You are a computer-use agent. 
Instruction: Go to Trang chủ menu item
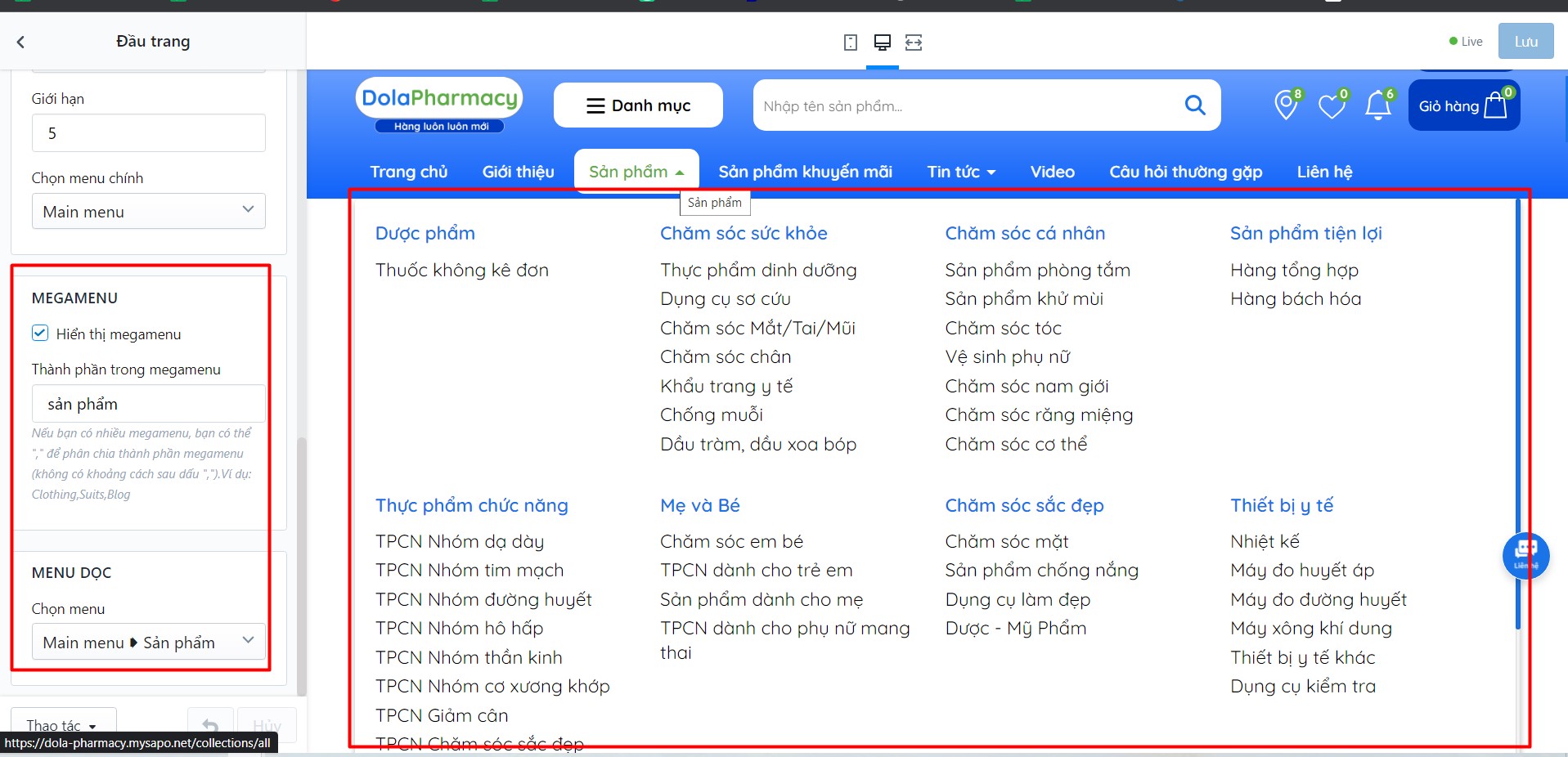(x=409, y=172)
